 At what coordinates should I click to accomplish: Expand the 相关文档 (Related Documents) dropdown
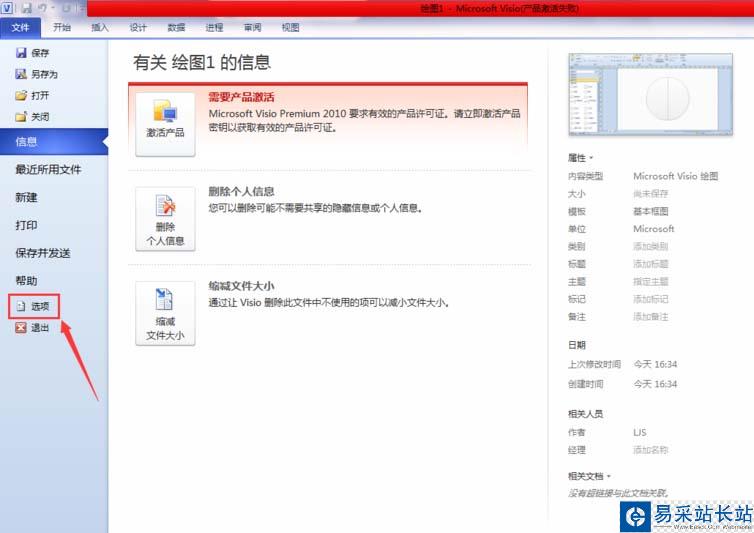(x=590, y=476)
